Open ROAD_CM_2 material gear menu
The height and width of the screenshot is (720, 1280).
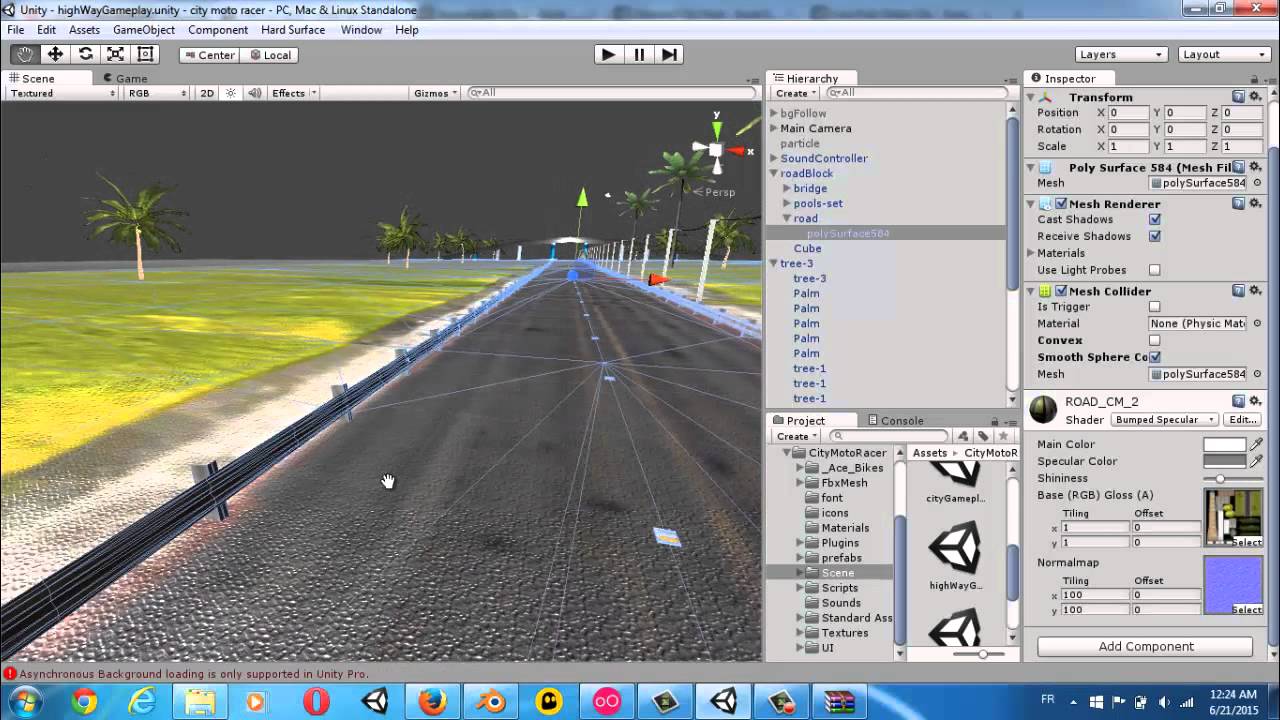point(1255,401)
